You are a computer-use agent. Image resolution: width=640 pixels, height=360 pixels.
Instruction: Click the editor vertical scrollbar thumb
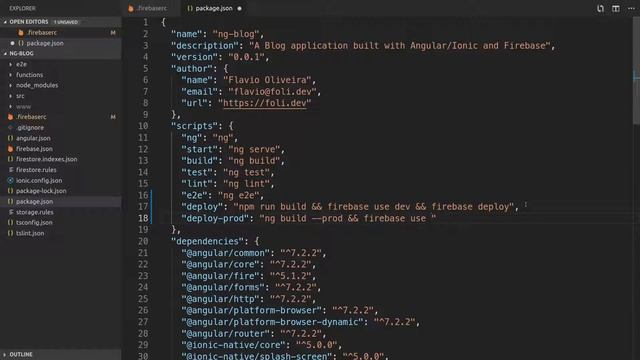coord(636,70)
